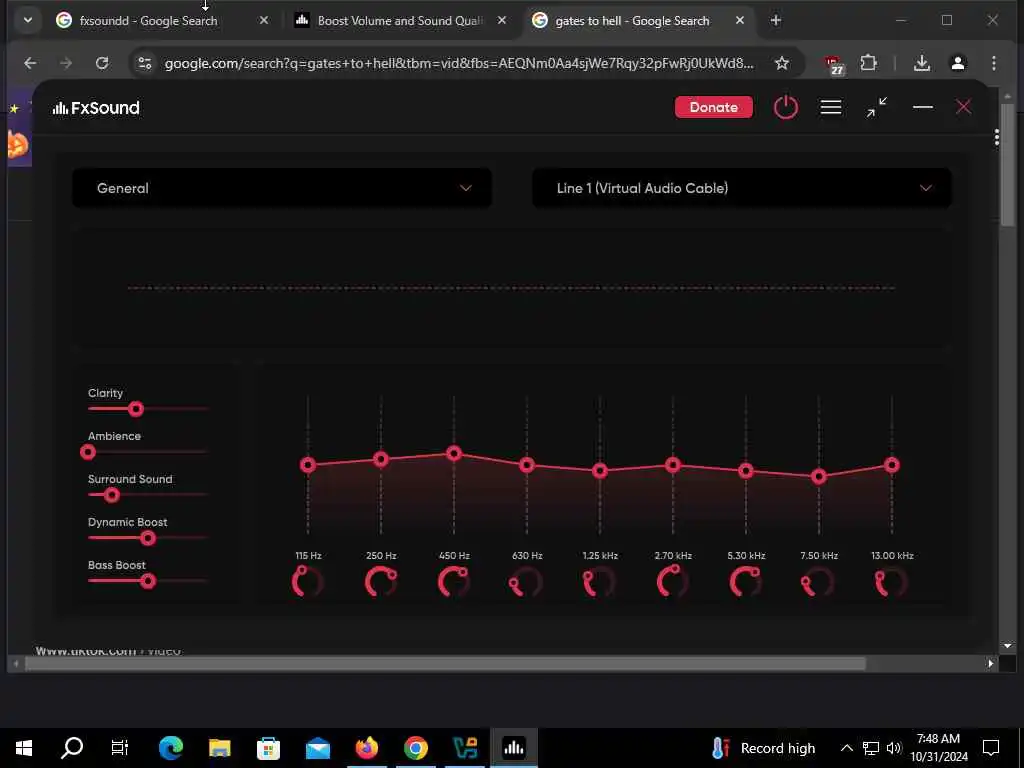Screen dimensions: 1024x768
Task: Click the 2.70 kHz frequency knob
Action: pos(673,582)
